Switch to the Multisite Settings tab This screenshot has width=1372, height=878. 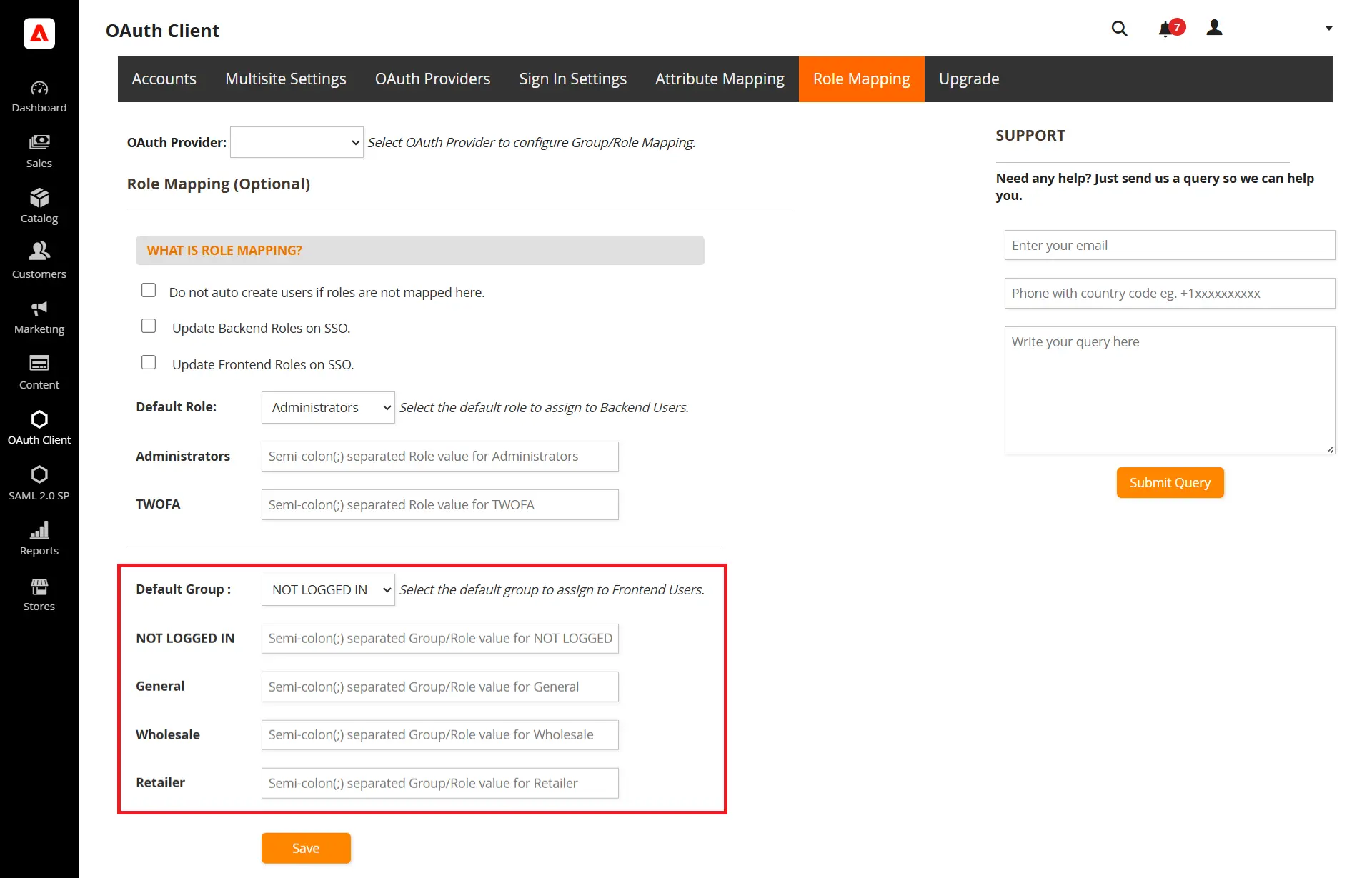[x=285, y=79]
